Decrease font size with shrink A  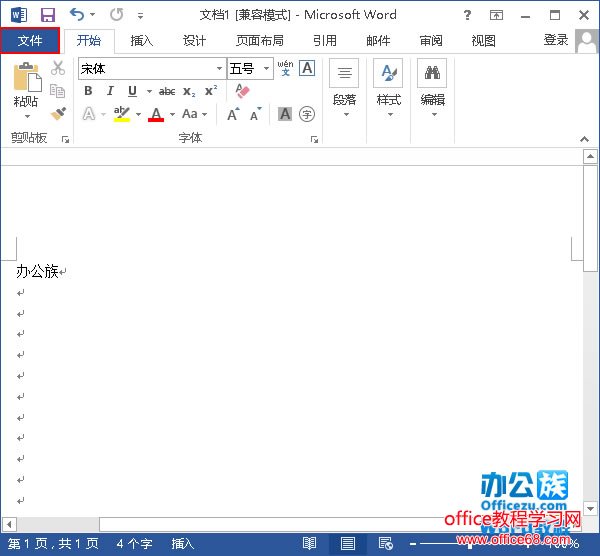(256, 114)
